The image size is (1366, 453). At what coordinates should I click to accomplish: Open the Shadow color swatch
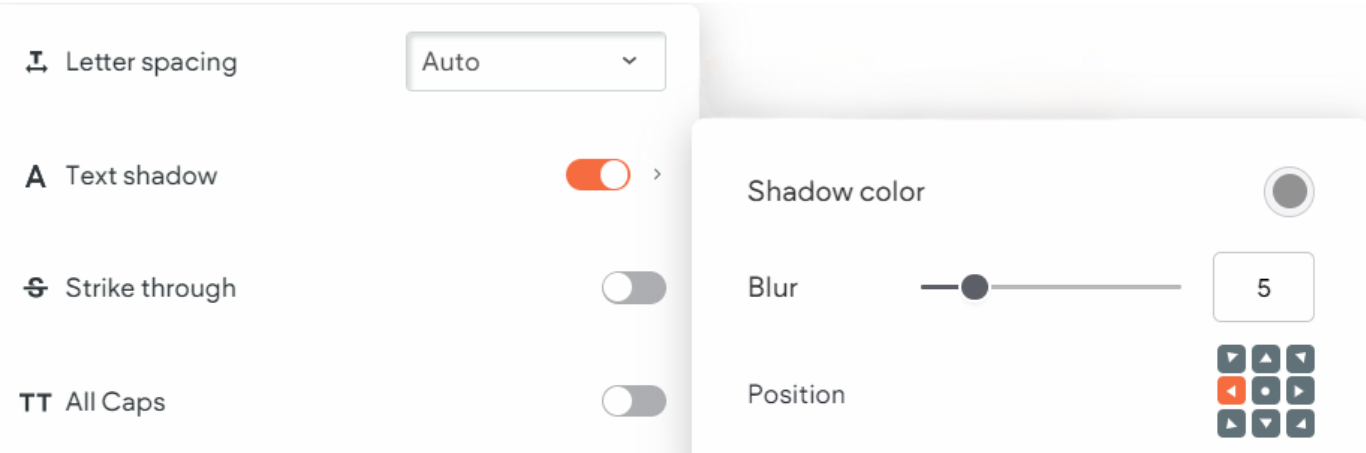click(1289, 192)
